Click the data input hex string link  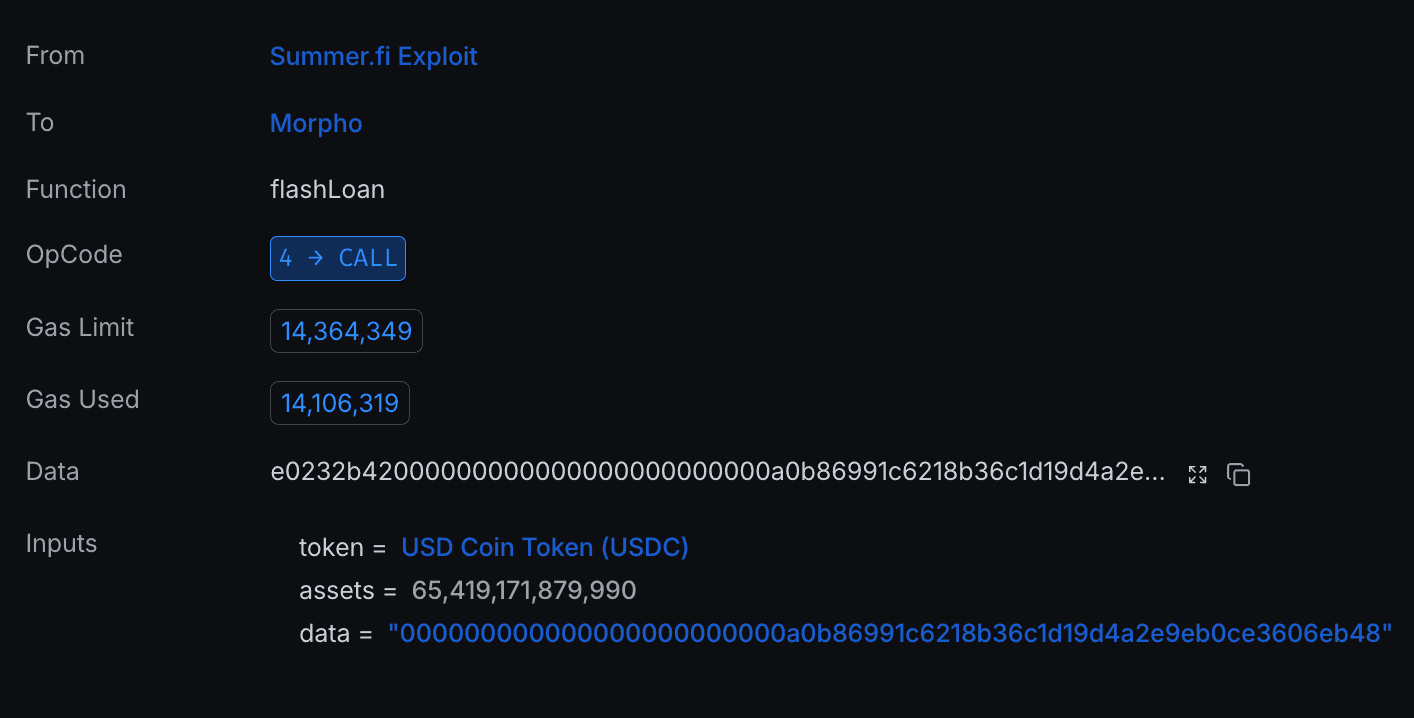click(x=890, y=633)
